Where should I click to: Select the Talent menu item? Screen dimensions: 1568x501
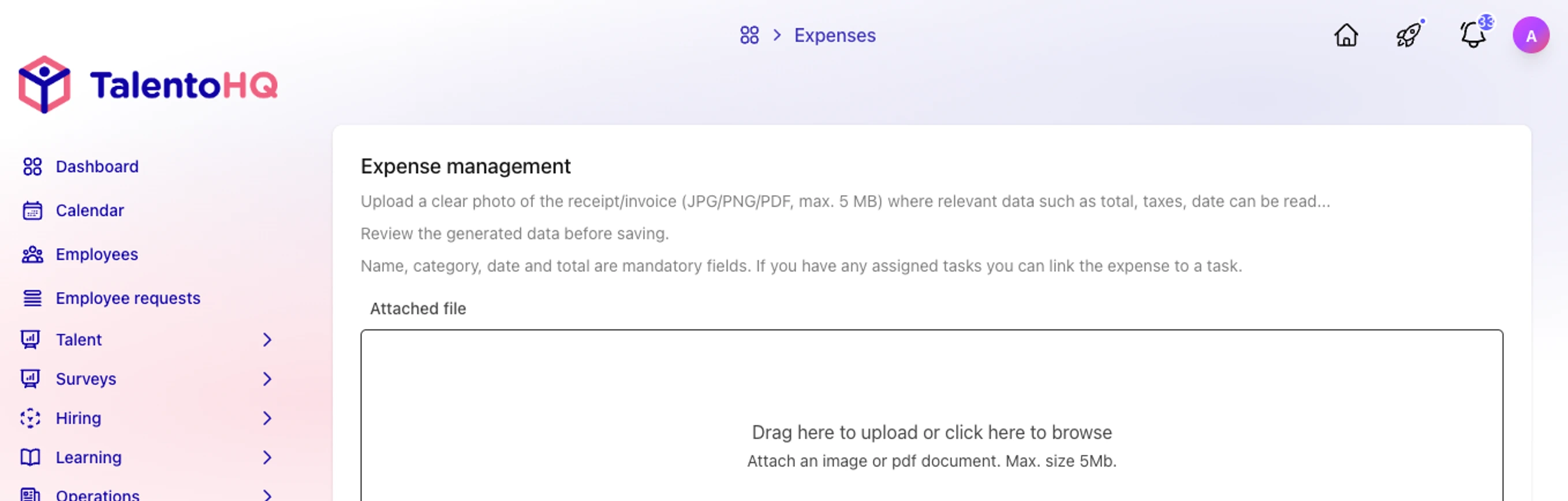(79, 339)
